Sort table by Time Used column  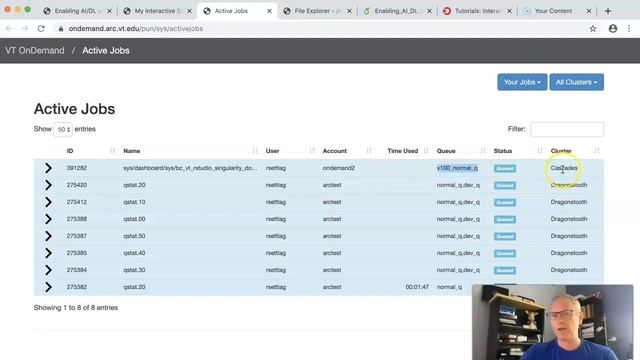click(405, 151)
